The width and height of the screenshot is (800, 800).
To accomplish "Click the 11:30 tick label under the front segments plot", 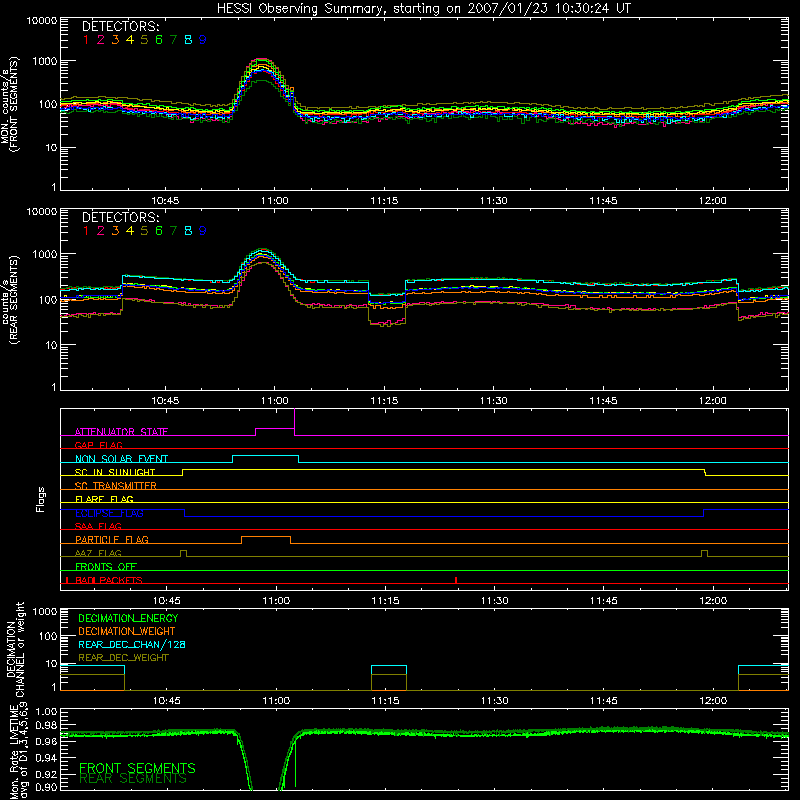I will click(493, 201).
